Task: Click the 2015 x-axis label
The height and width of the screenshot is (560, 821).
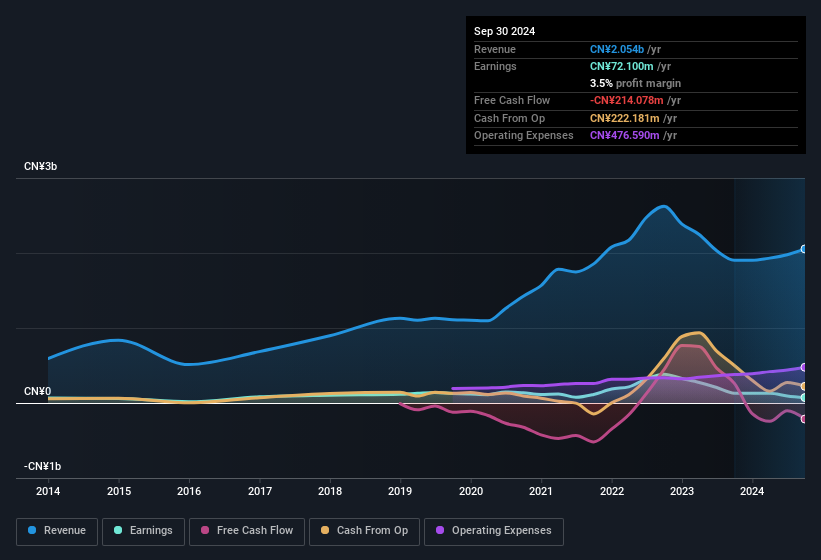Action: [x=119, y=491]
